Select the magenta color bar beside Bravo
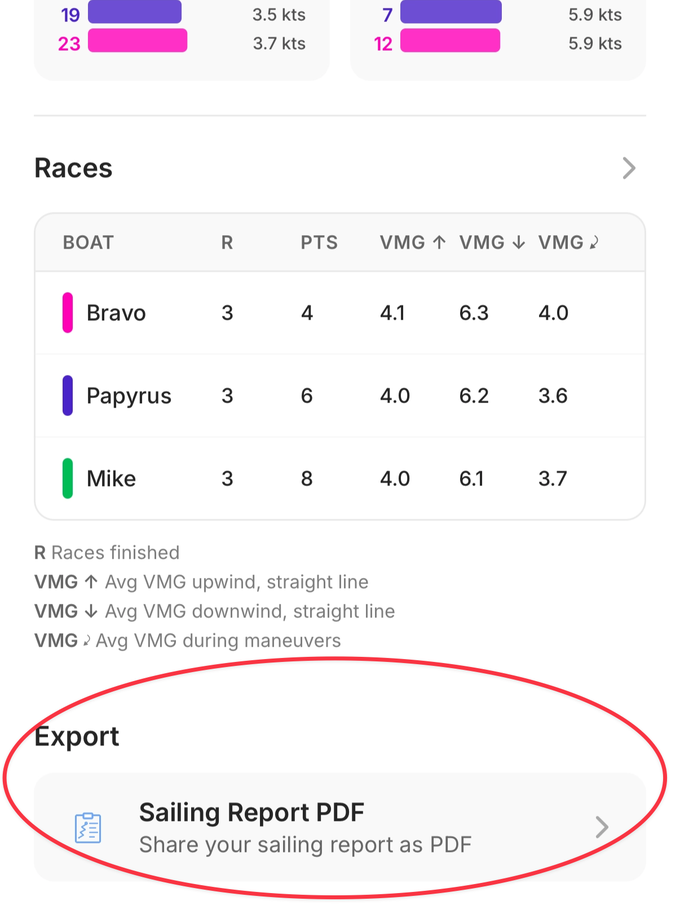 click(66, 312)
